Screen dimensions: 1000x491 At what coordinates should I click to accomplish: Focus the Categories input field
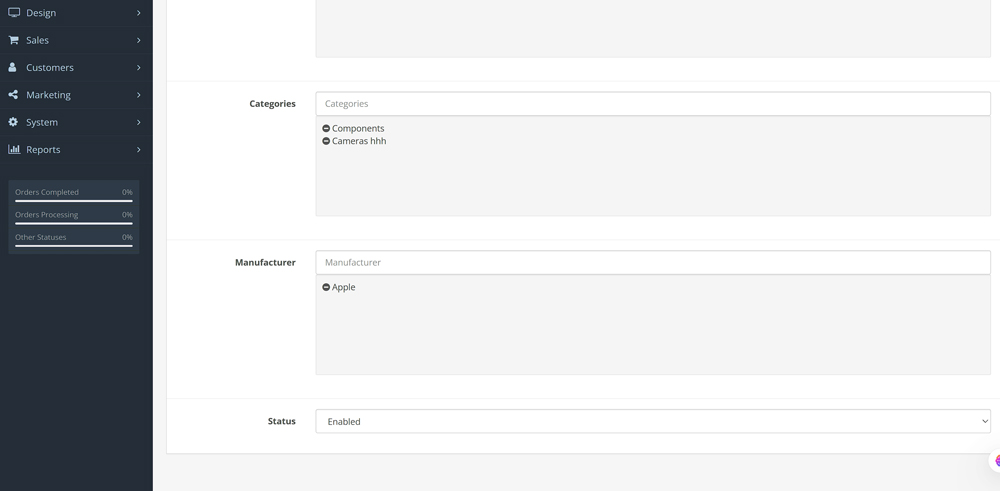click(652, 104)
